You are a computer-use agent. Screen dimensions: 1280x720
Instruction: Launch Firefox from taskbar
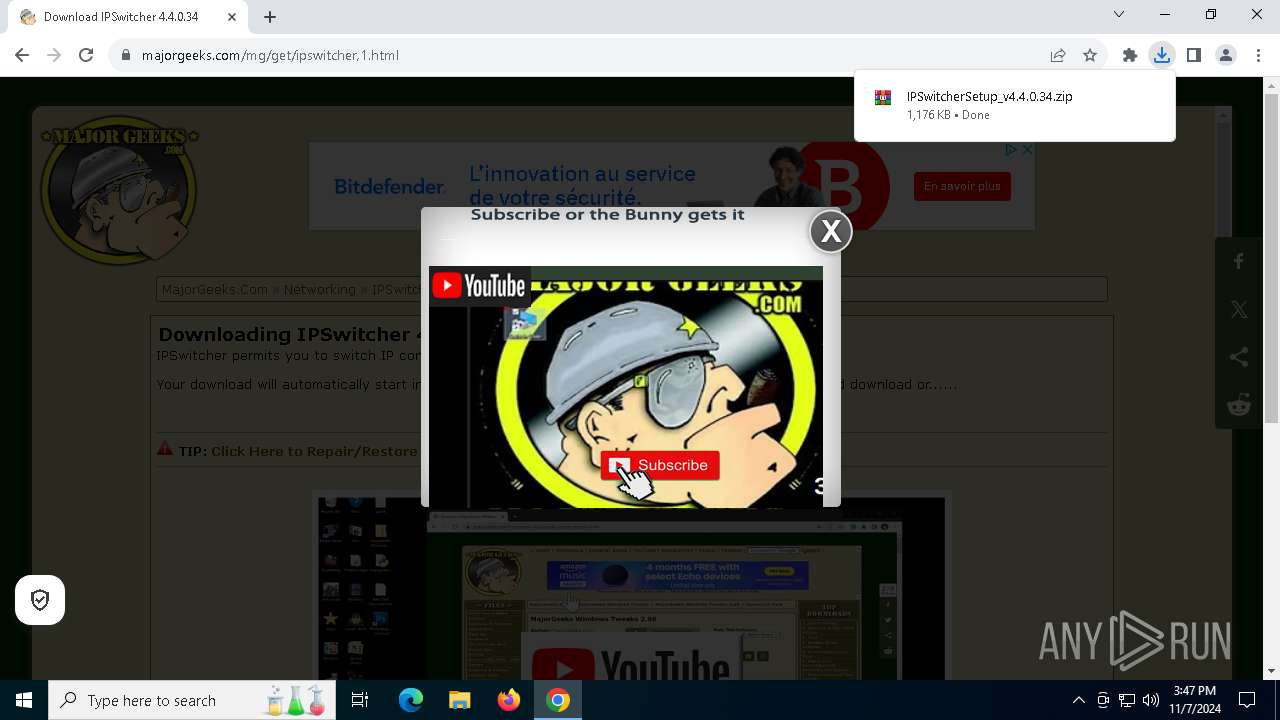pos(509,700)
